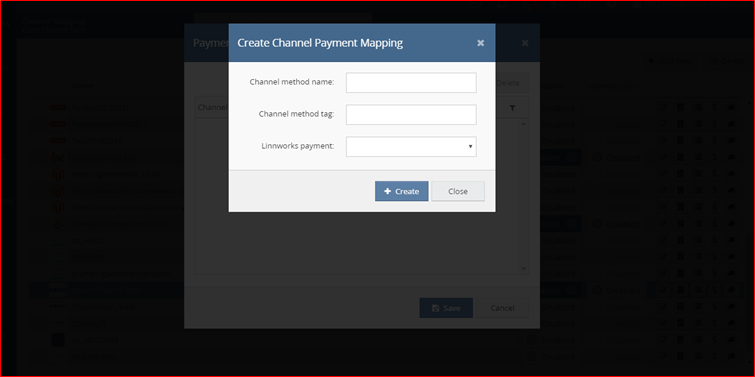Click Save in the Payment dialog
Viewport: 755px width, 377px height.
[446, 308]
